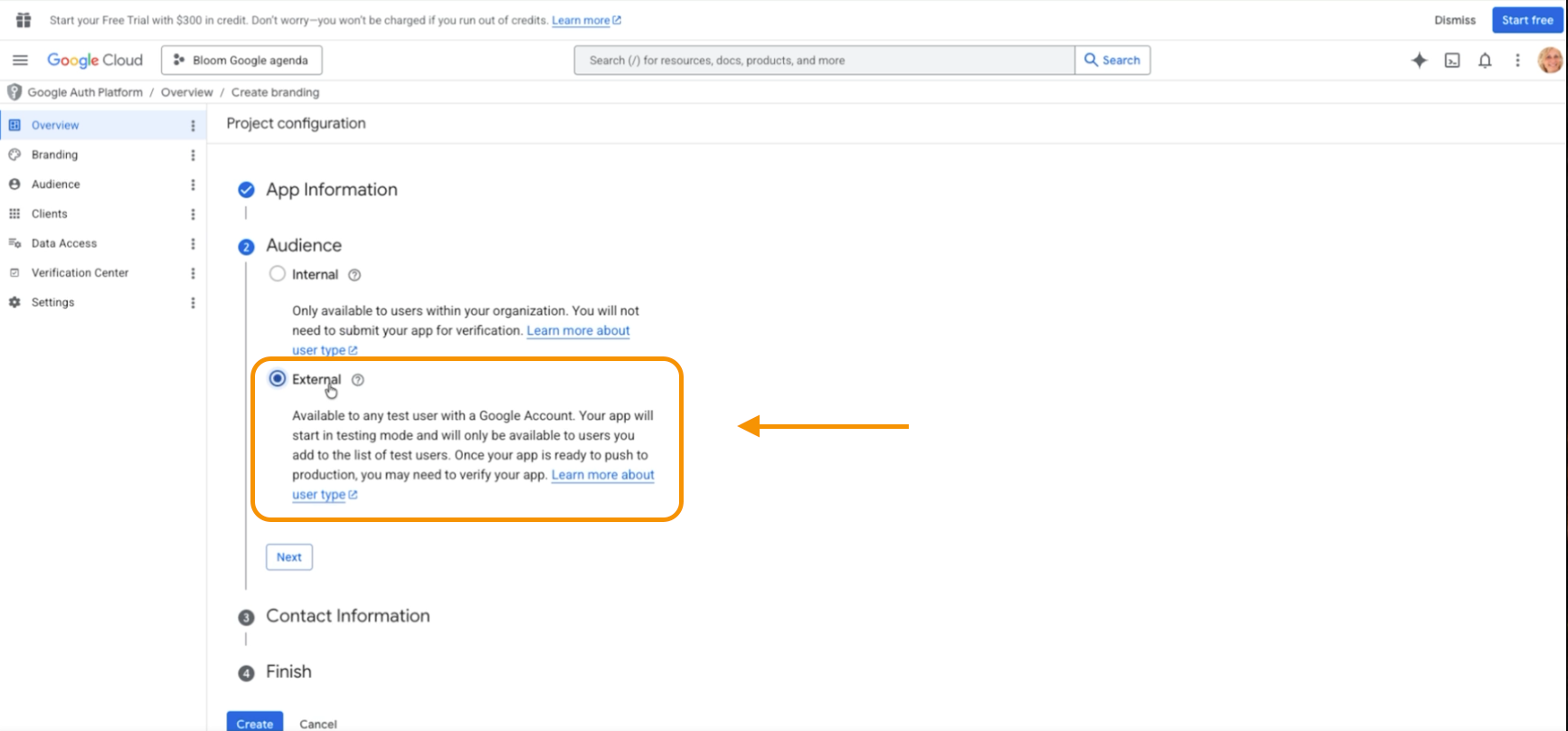This screenshot has width=1568, height=731.
Task: Open the three-dot menu beside Branding
Action: 193,156
